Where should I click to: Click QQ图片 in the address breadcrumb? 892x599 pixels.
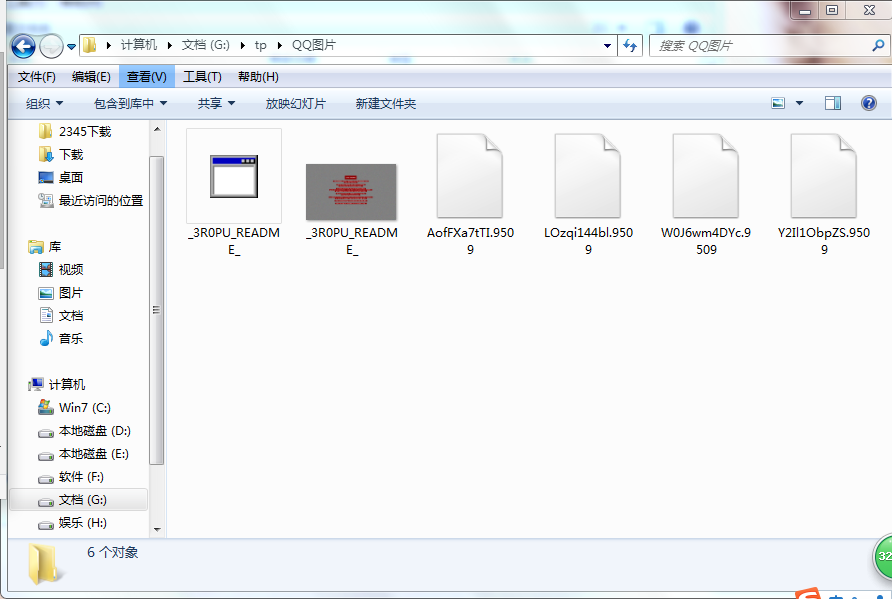(313, 45)
